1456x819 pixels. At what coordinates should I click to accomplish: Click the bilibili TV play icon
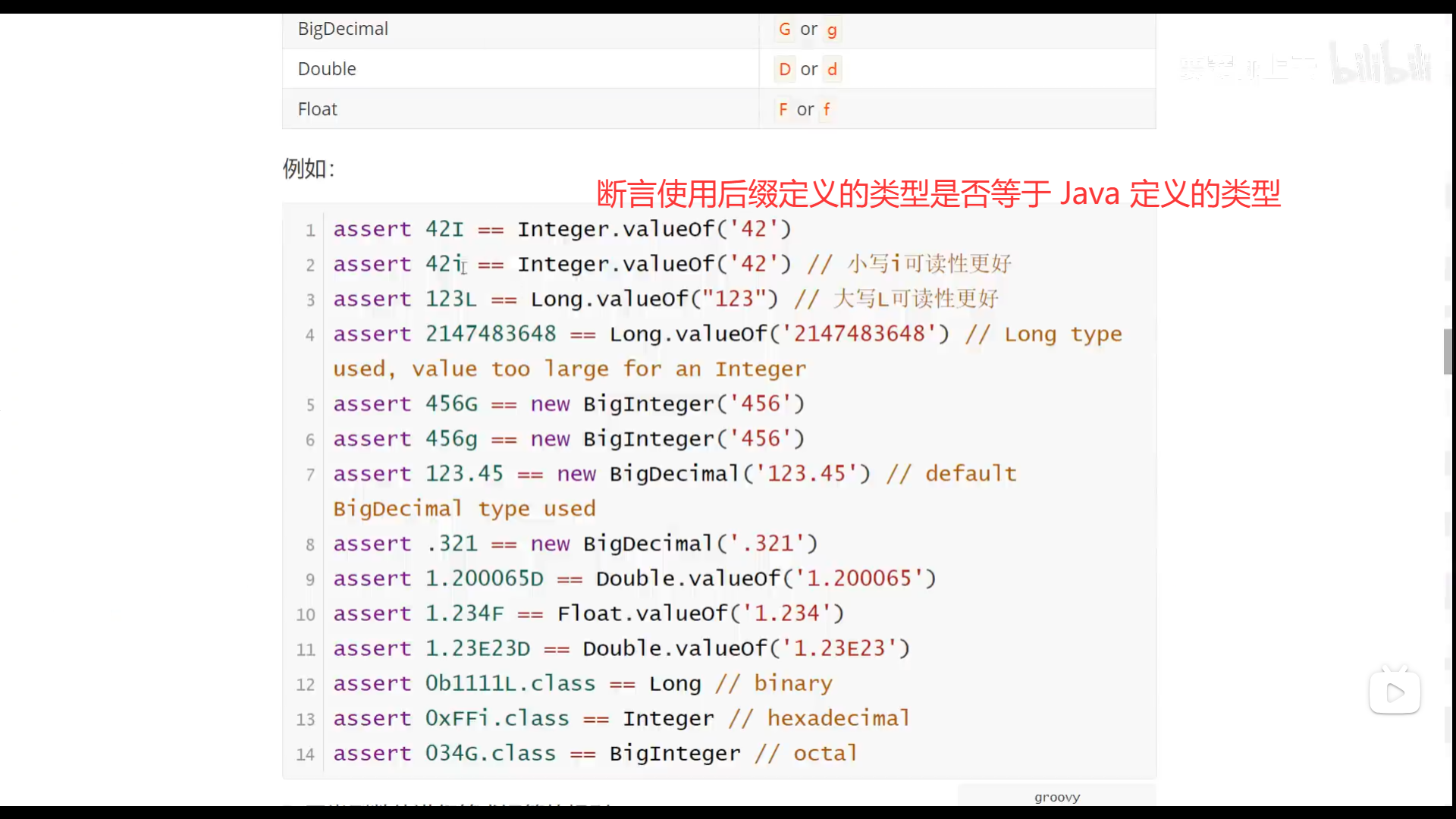(1394, 692)
